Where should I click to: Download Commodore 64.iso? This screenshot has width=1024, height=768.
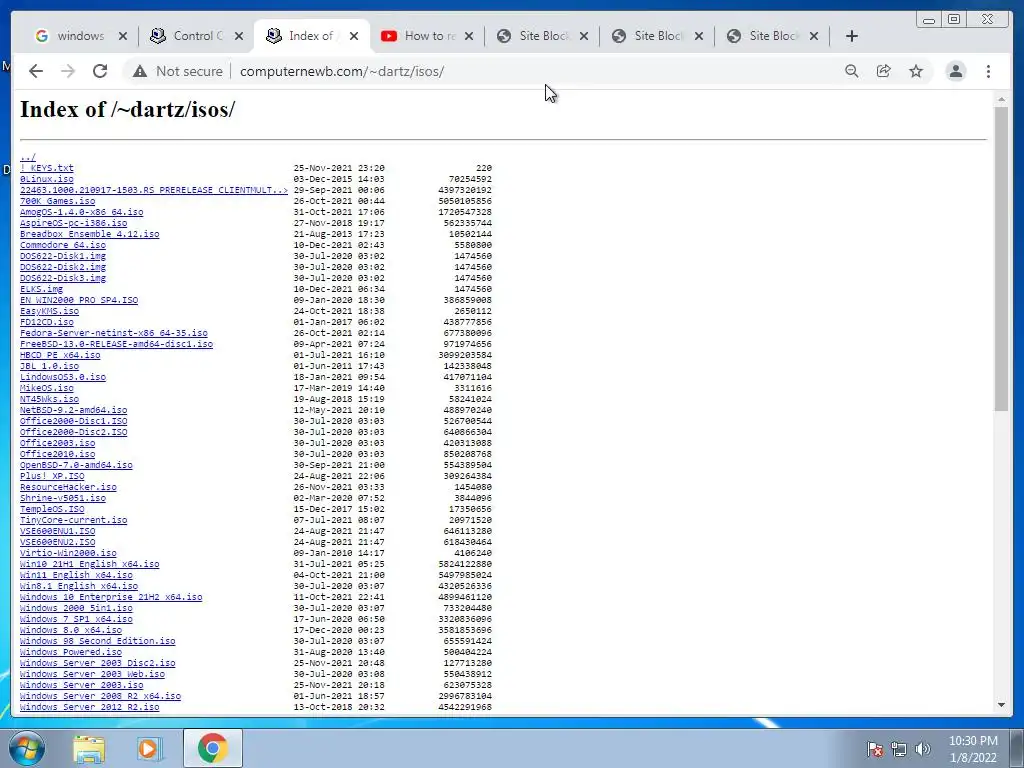[63, 245]
